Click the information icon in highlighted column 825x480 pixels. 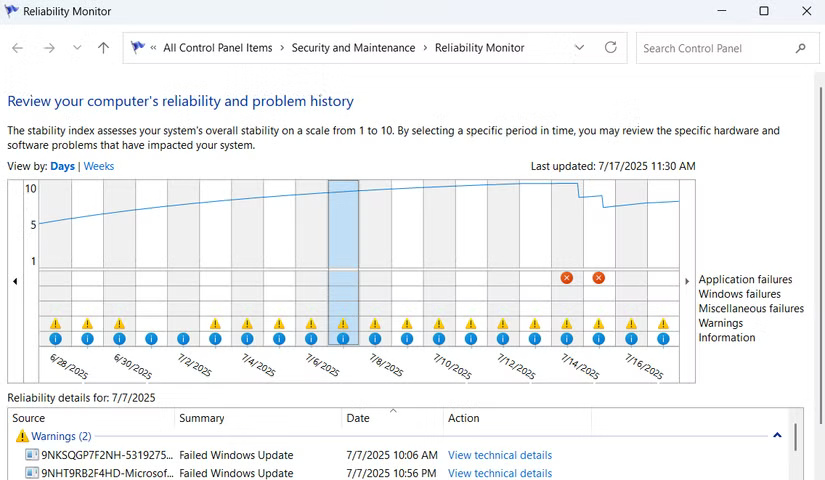click(x=343, y=339)
